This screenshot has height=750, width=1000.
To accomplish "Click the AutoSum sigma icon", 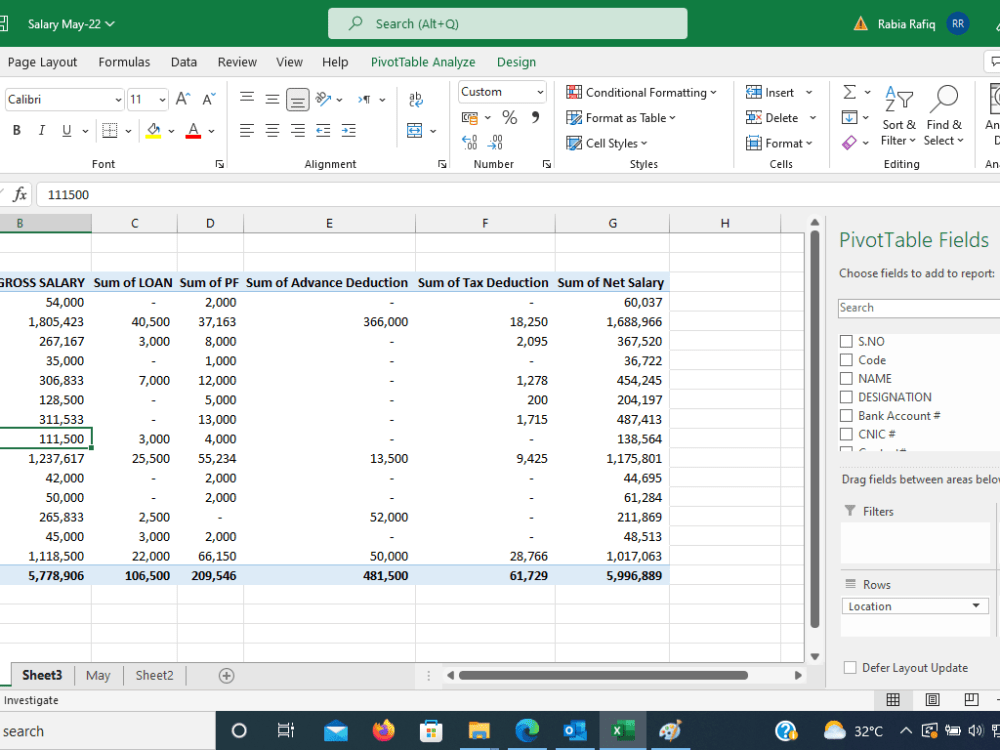I will 849,92.
